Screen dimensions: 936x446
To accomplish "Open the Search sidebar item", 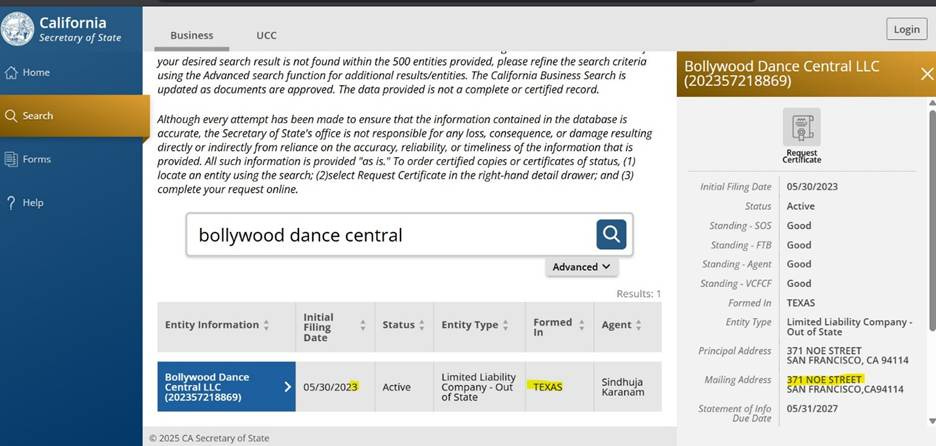I will 73,115.
